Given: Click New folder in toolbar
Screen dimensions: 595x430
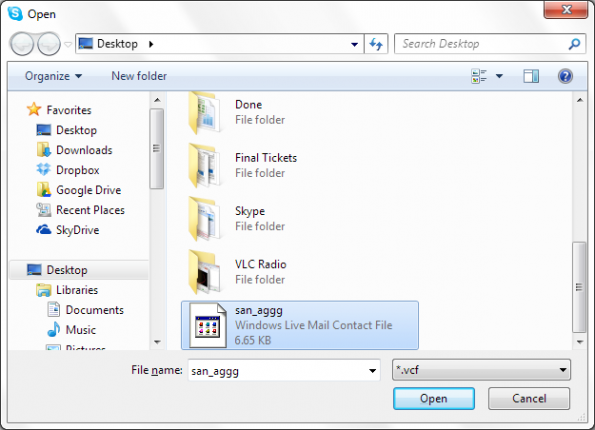Looking at the screenshot, I should (139, 76).
